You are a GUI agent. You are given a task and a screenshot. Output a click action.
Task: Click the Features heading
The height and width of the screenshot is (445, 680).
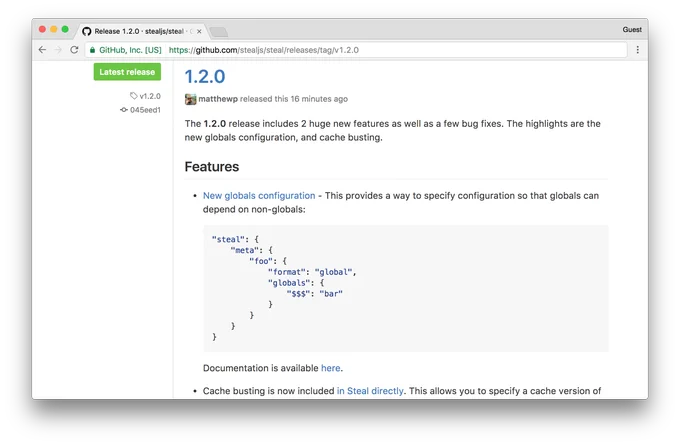coord(212,167)
